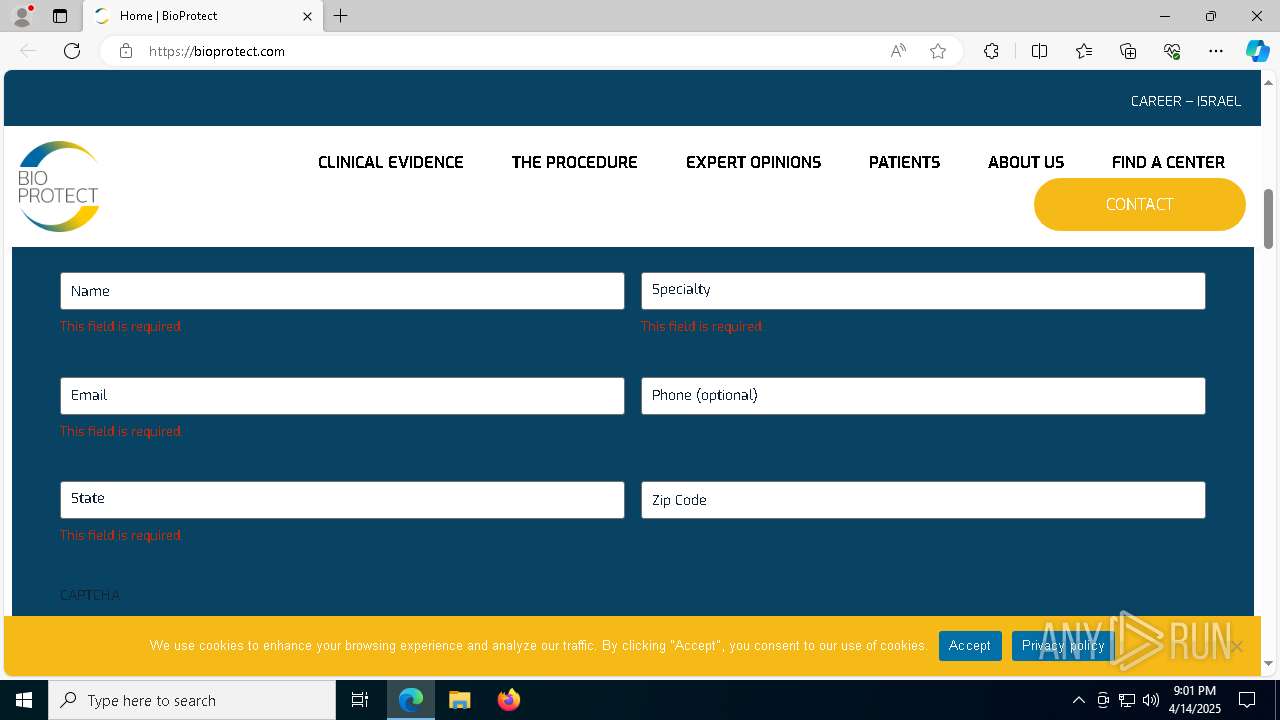Click the Read aloud icon
The width and height of the screenshot is (1280, 720).
898,51
